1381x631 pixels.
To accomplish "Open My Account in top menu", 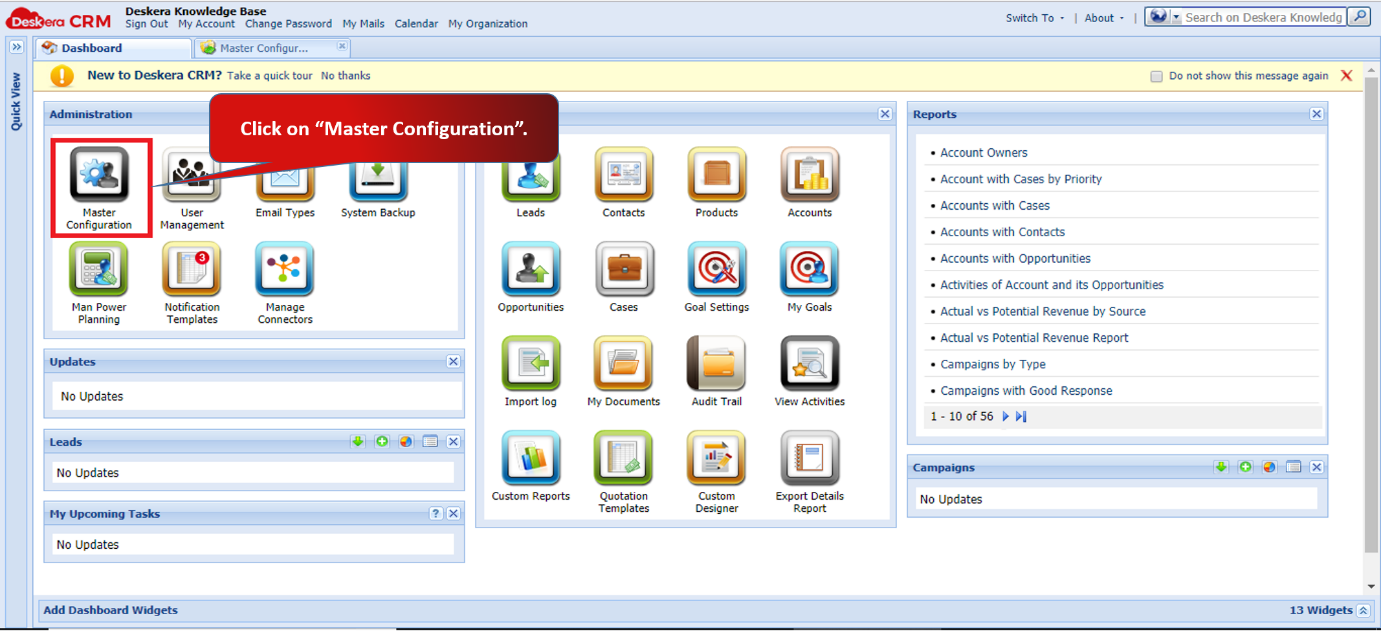I will coord(207,24).
